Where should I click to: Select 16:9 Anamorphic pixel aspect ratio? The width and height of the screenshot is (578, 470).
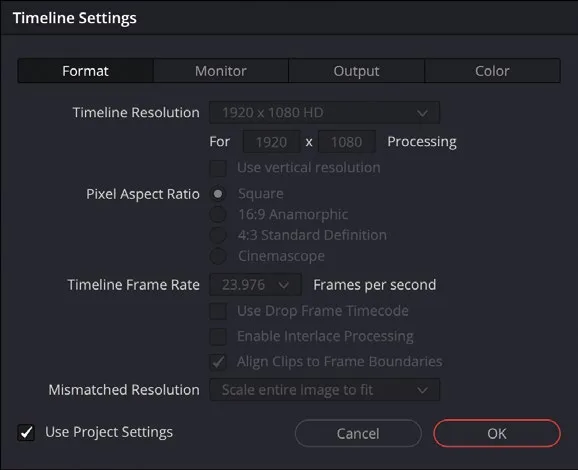tap(218, 215)
